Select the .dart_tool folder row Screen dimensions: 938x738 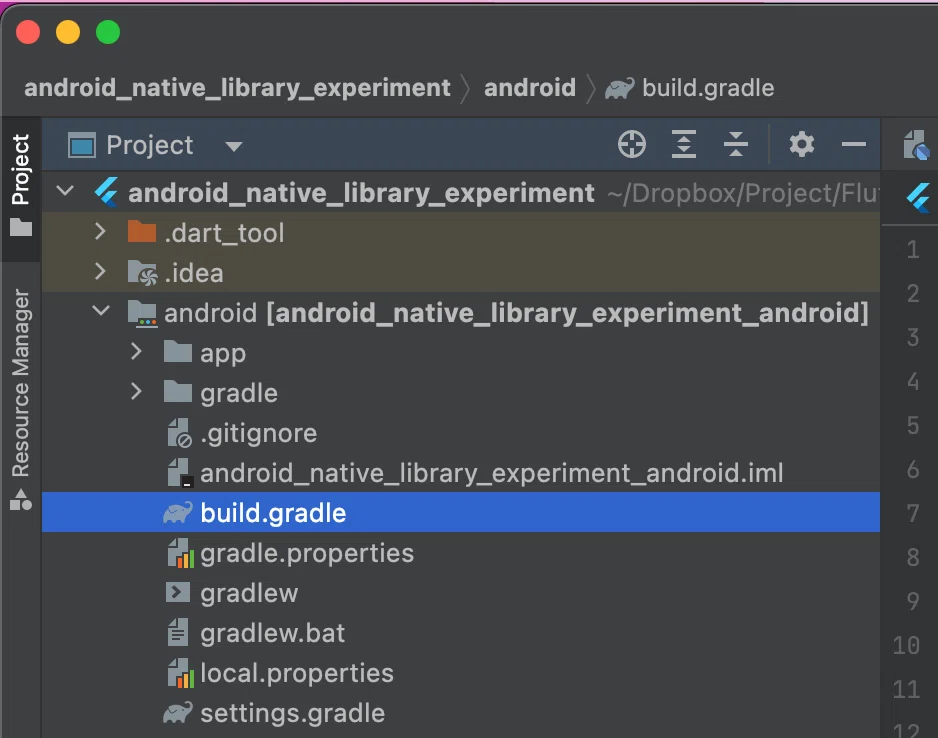pos(461,233)
